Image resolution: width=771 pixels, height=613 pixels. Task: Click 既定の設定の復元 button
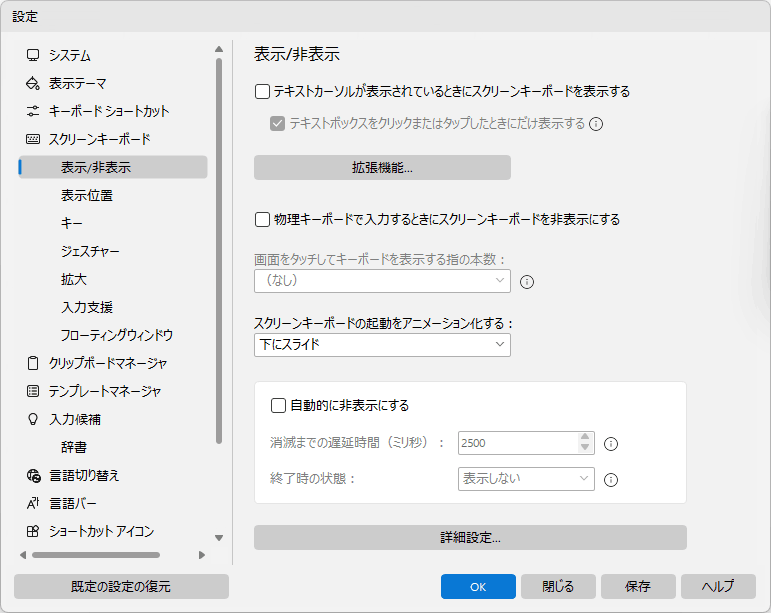[121, 586]
